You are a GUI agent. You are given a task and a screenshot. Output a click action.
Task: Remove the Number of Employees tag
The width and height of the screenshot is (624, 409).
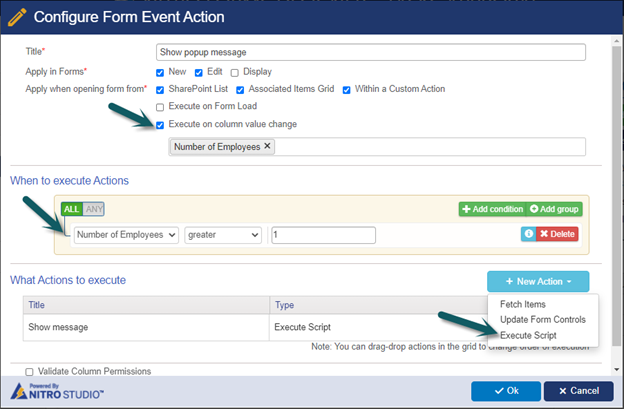[267, 146]
